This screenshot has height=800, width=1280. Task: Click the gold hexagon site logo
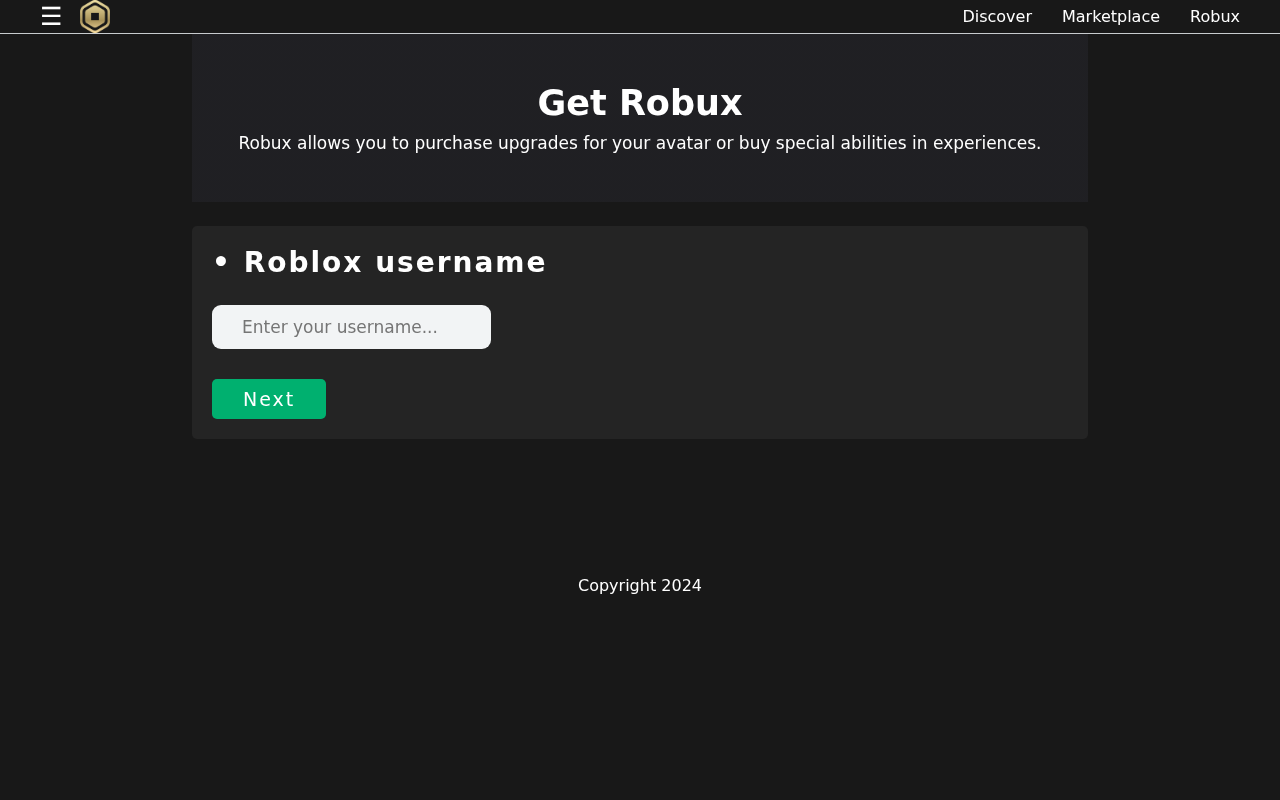(95, 16)
